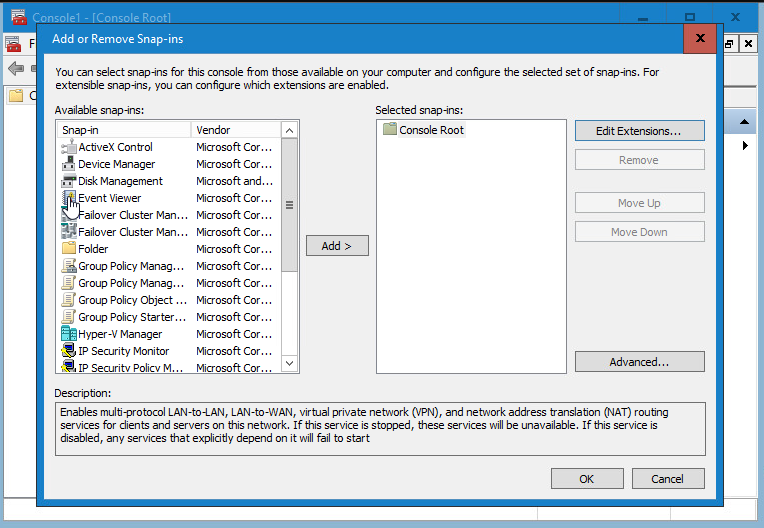
Task: Select the Hyper-V Manager icon
Action: 69,334
